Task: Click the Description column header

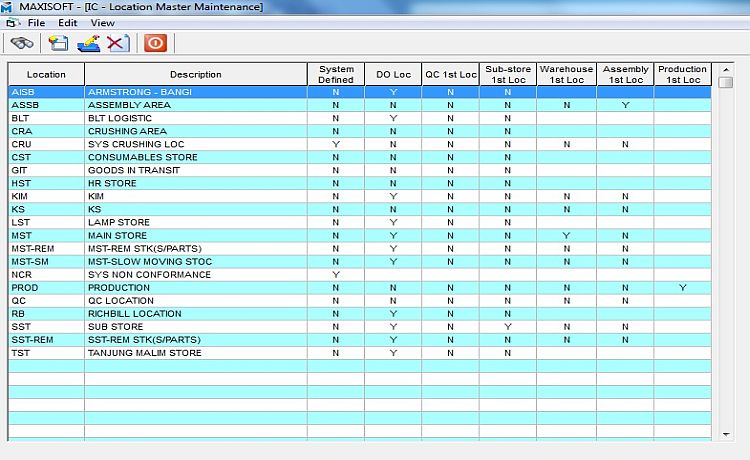Action: pyautogui.click(x=195, y=74)
